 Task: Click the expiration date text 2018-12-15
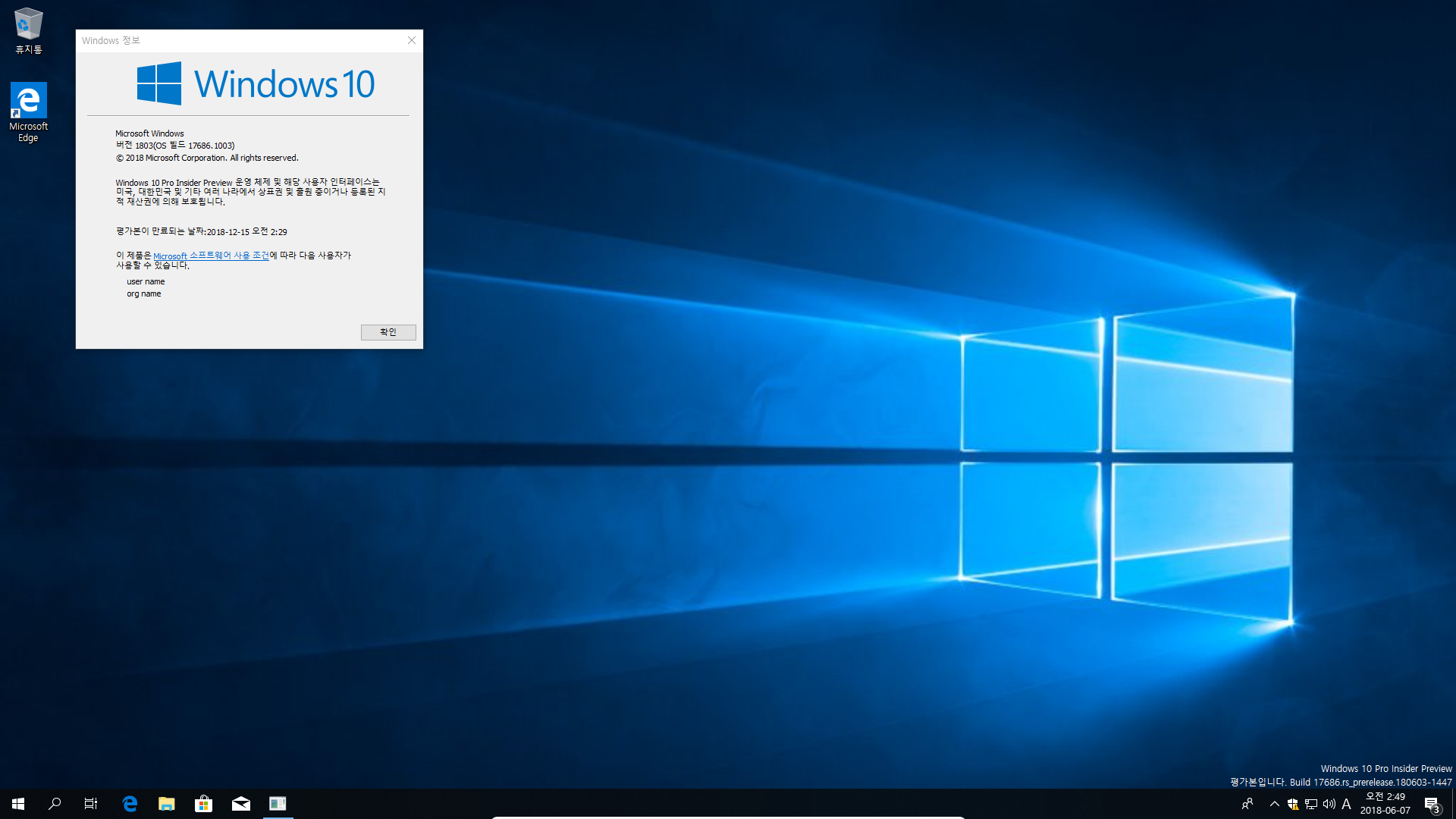[201, 231]
